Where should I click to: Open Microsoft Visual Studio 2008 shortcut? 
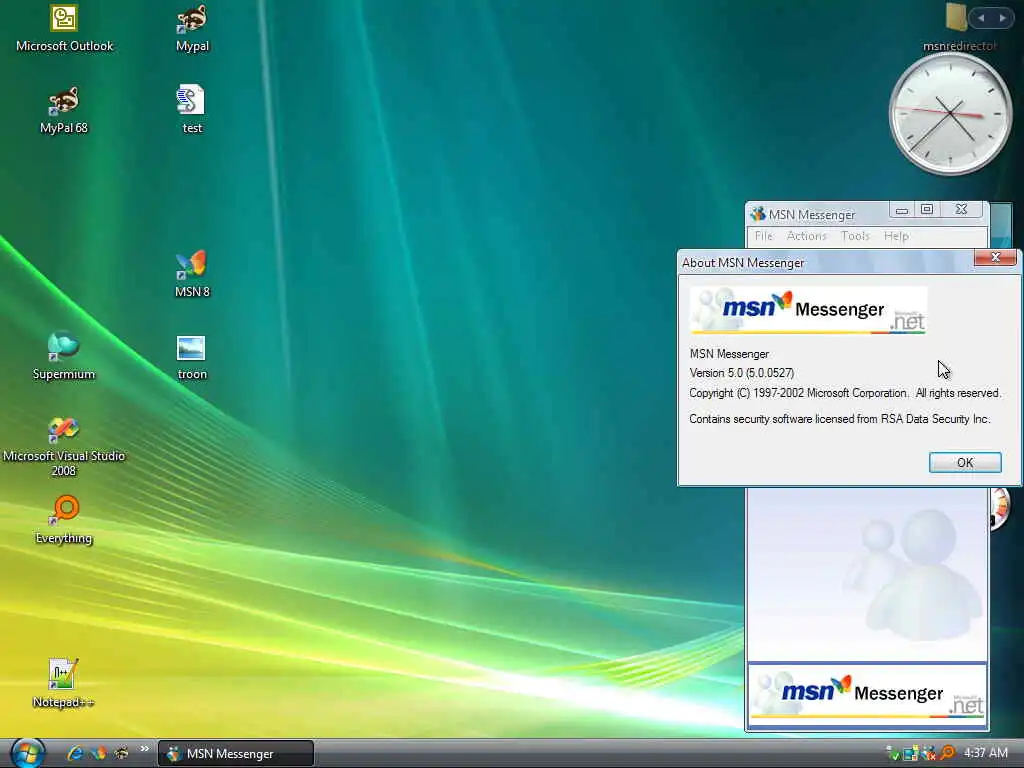(63, 446)
